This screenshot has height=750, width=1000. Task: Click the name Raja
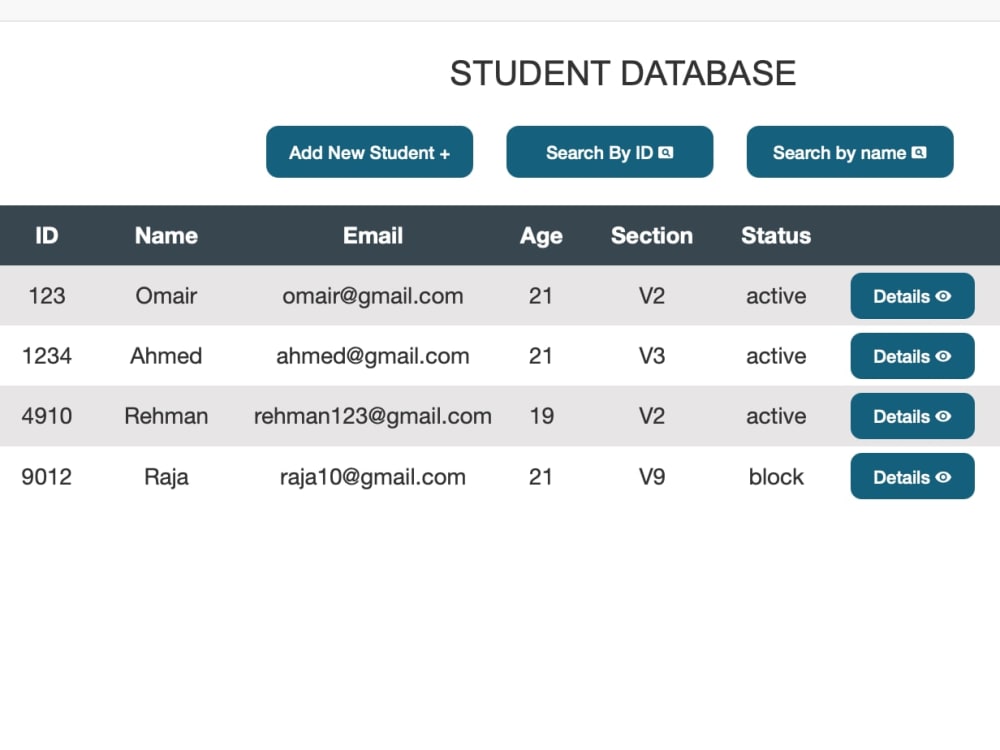pos(166,478)
